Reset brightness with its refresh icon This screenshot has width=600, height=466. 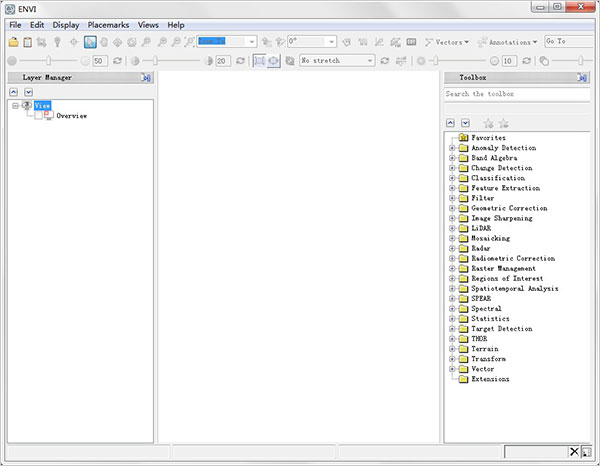pos(117,61)
